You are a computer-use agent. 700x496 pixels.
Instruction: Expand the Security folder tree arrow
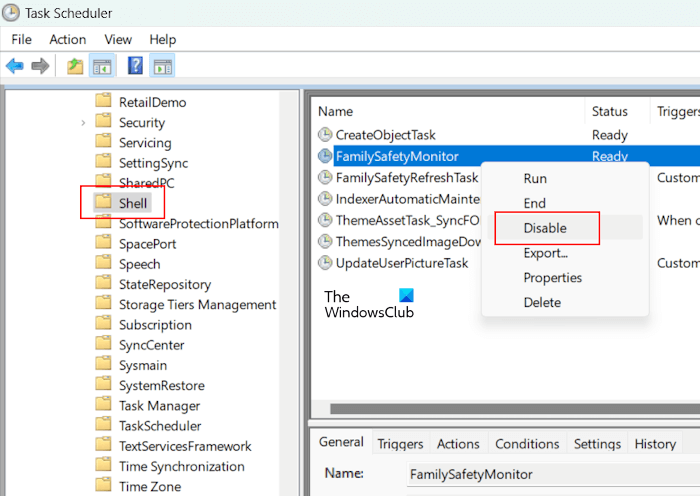click(83, 122)
